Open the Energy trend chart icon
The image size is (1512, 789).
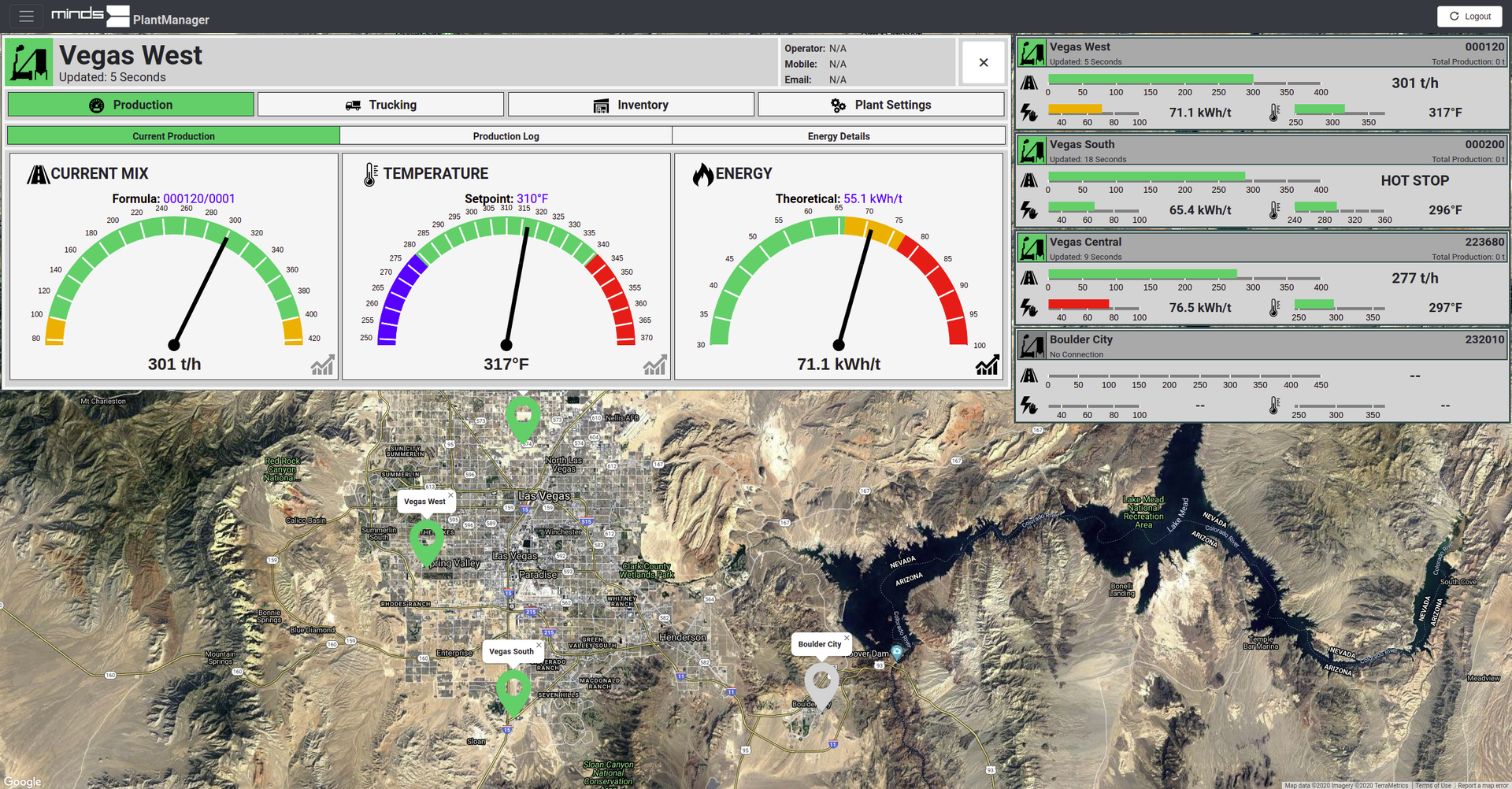click(988, 365)
